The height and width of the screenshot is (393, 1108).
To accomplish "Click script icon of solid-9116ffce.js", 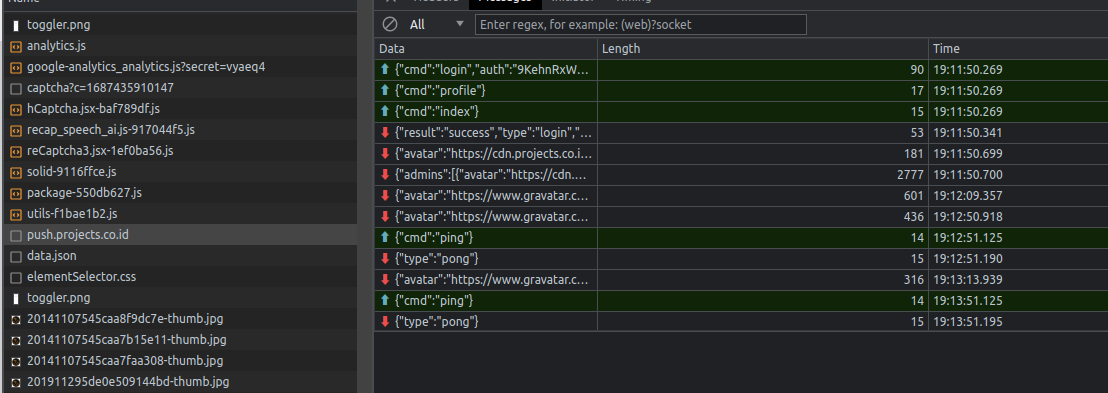I will click(x=16, y=172).
